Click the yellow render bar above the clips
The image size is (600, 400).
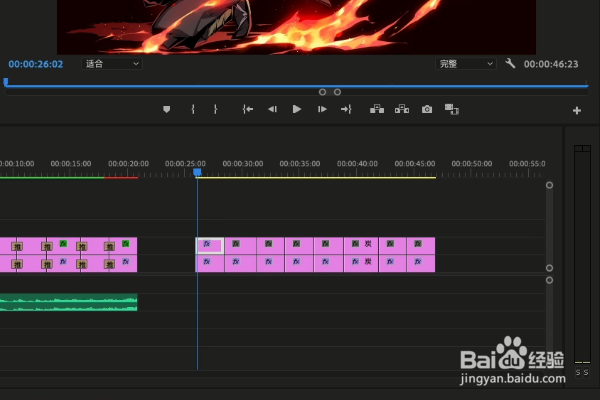(x=316, y=178)
